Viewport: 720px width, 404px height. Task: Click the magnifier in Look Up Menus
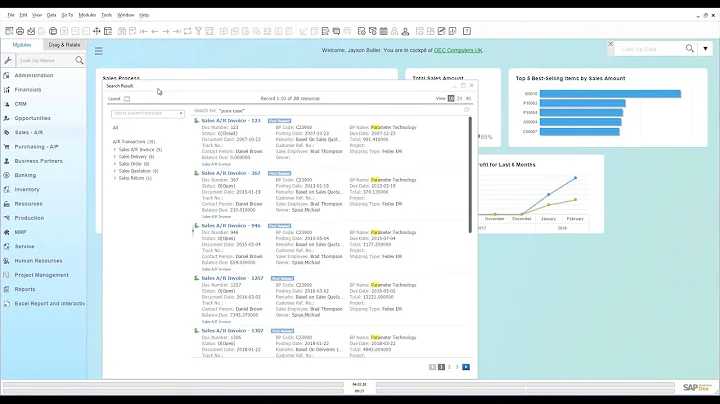(x=79, y=60)
